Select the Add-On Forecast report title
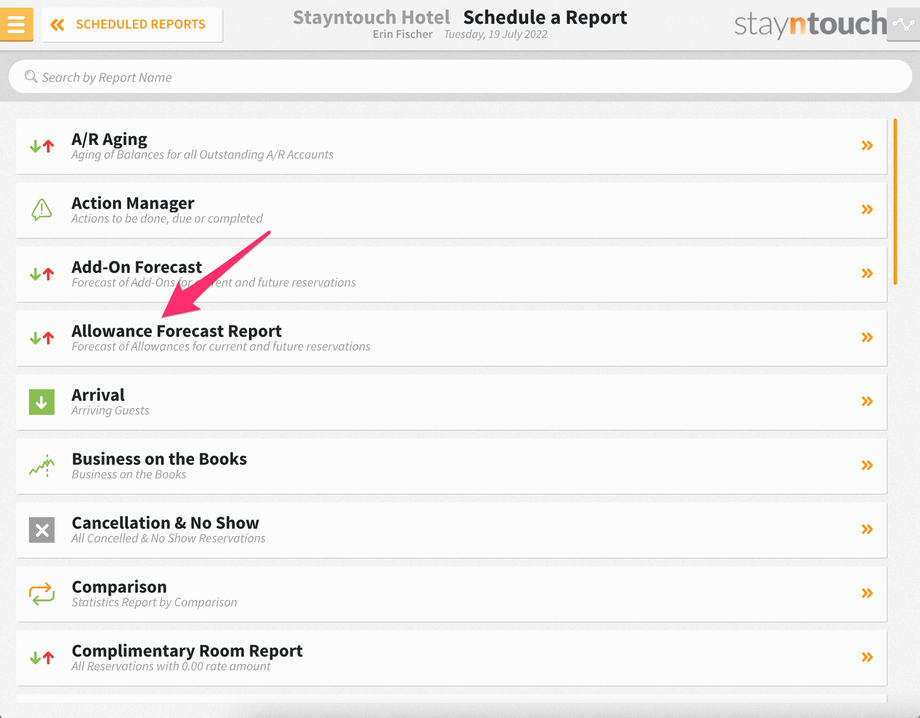920x718 pixels. tap(137, 267)
